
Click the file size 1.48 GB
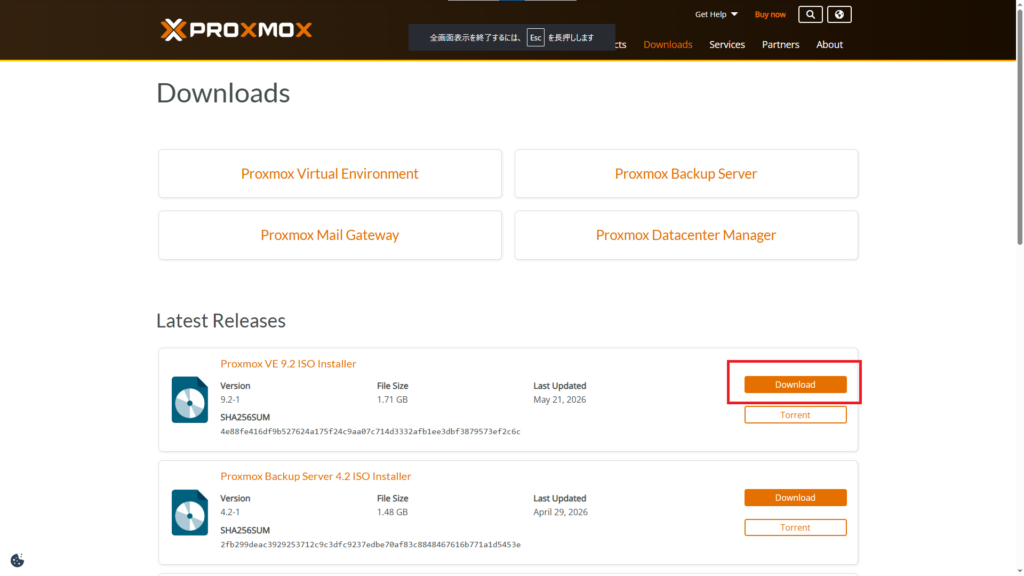click(x=392, y=513)
